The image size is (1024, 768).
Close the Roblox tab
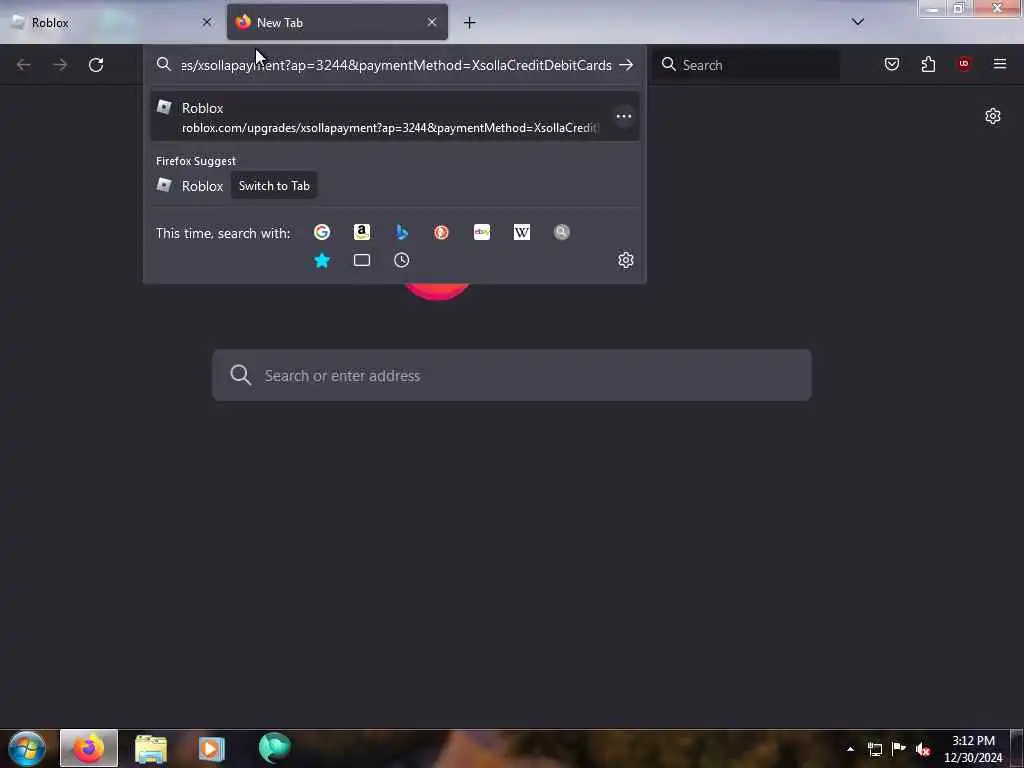[x=207, y=22]
